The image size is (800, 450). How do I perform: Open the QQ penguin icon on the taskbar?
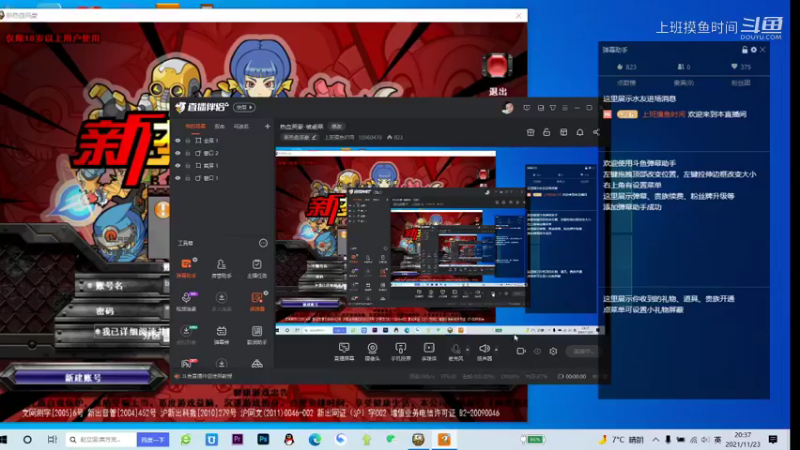pyautogui.click(x=289, y=439)
